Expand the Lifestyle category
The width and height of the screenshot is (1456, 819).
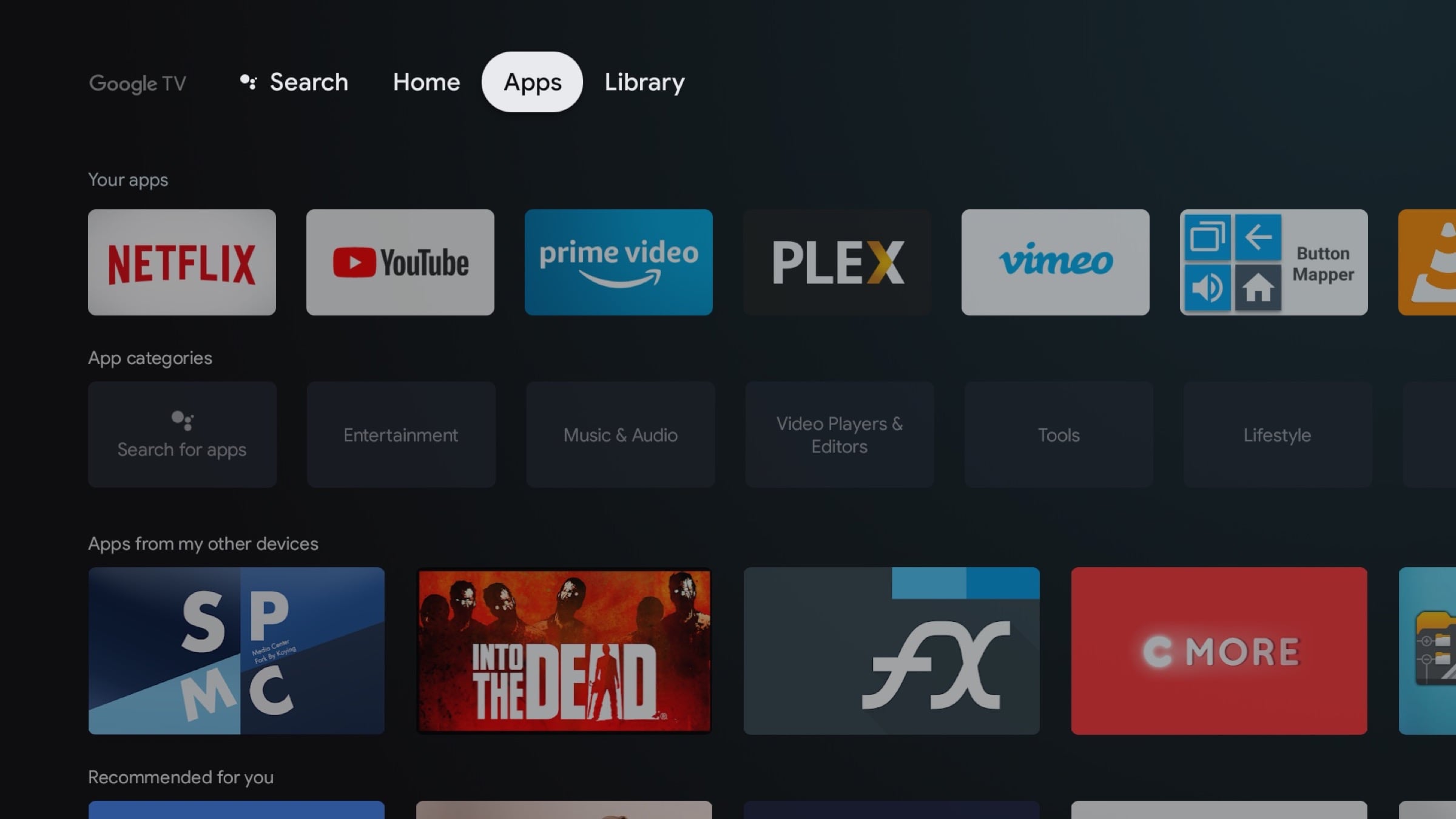(x=1277, y=434)
